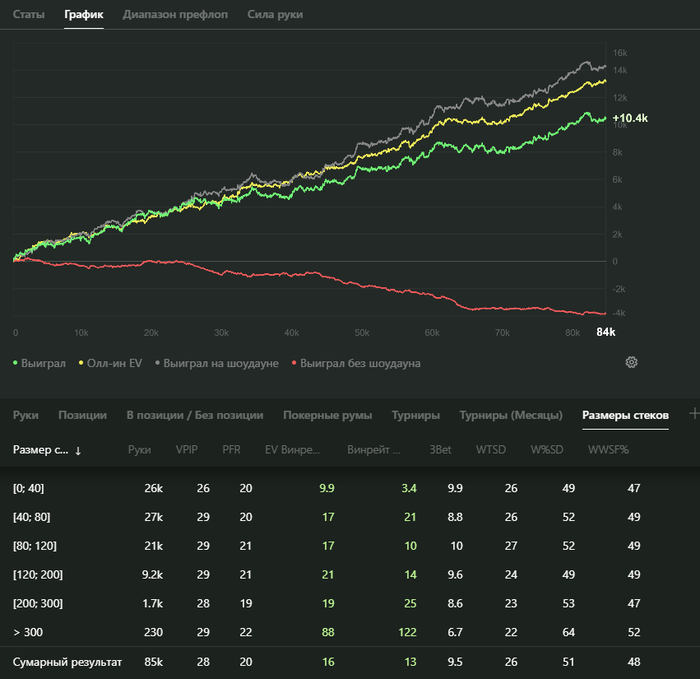Click the 84k hands axis label
Screen dimensions: 700x679
[606, 332]
